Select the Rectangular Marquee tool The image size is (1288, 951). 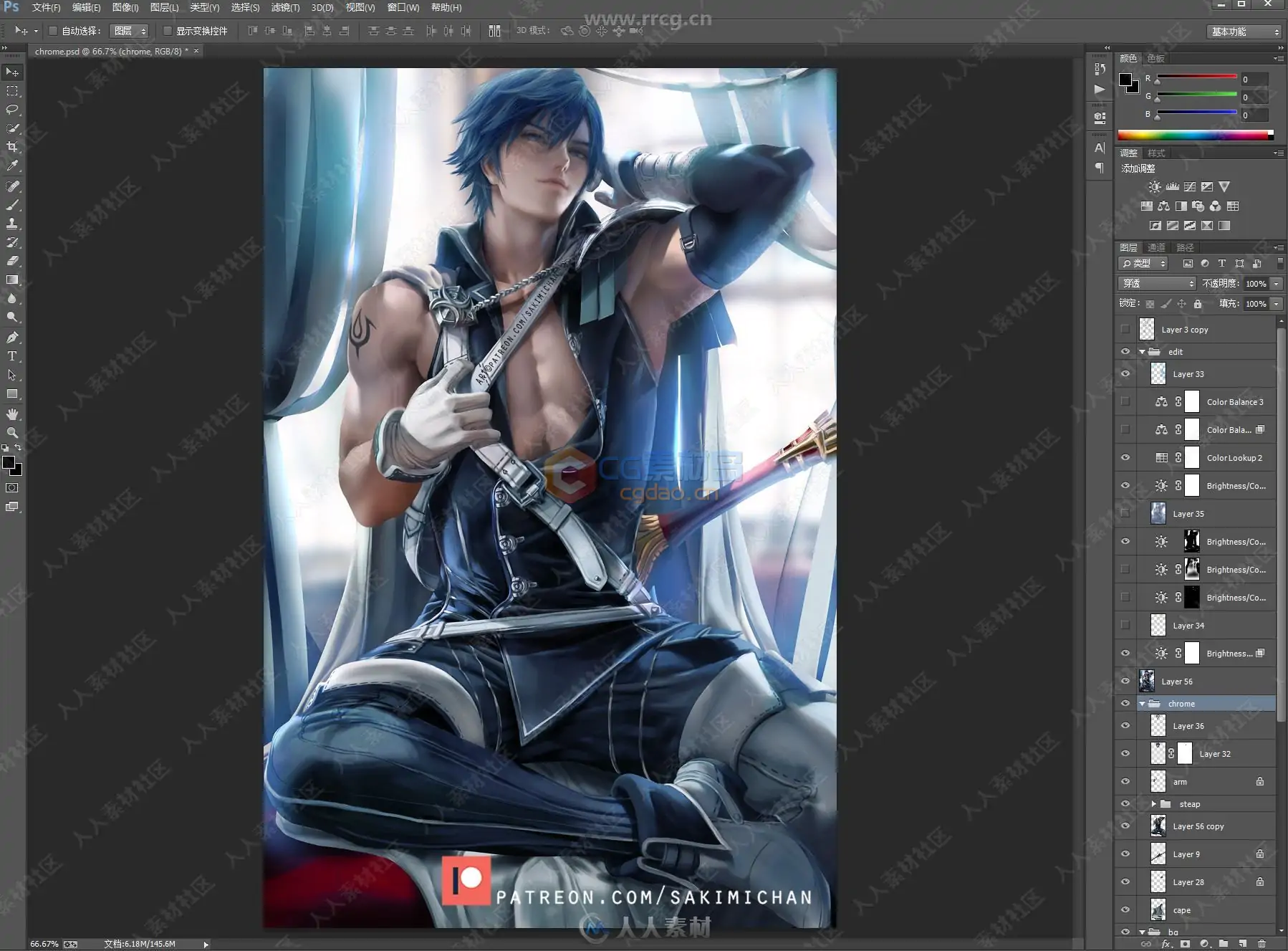tap(12, 91)
